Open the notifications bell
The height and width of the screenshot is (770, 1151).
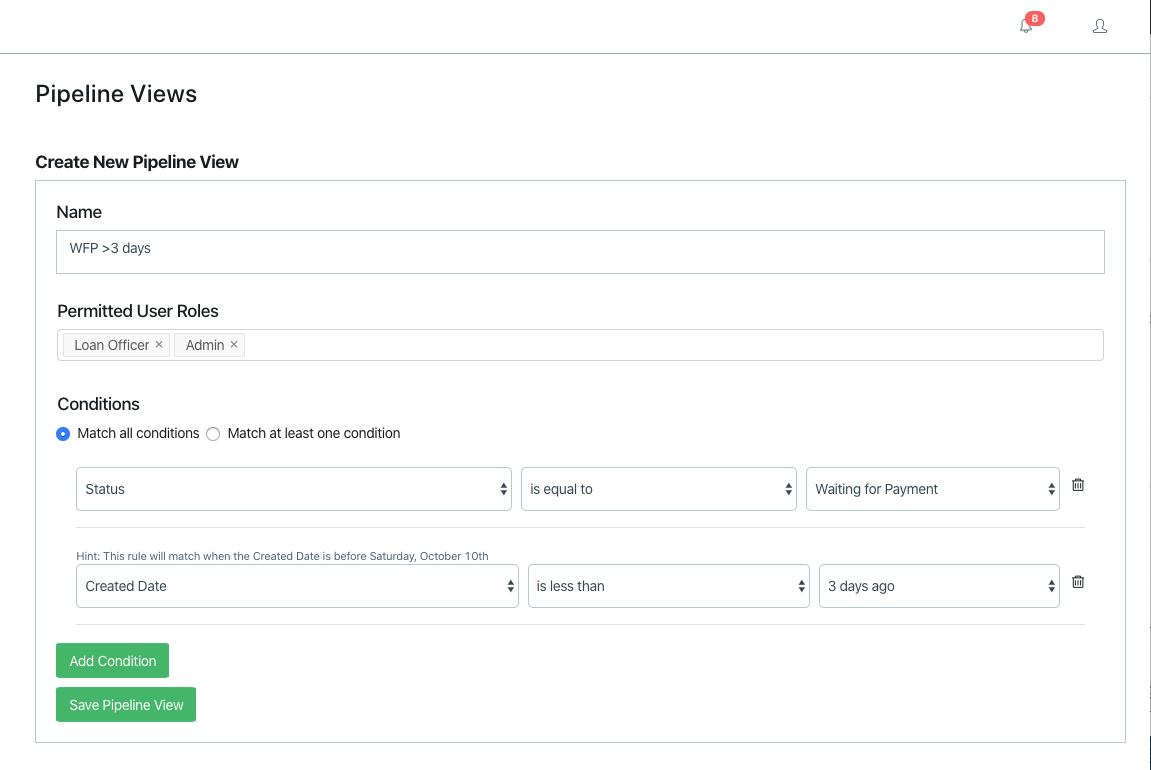pyautogui.click(x=1025, y=27)
